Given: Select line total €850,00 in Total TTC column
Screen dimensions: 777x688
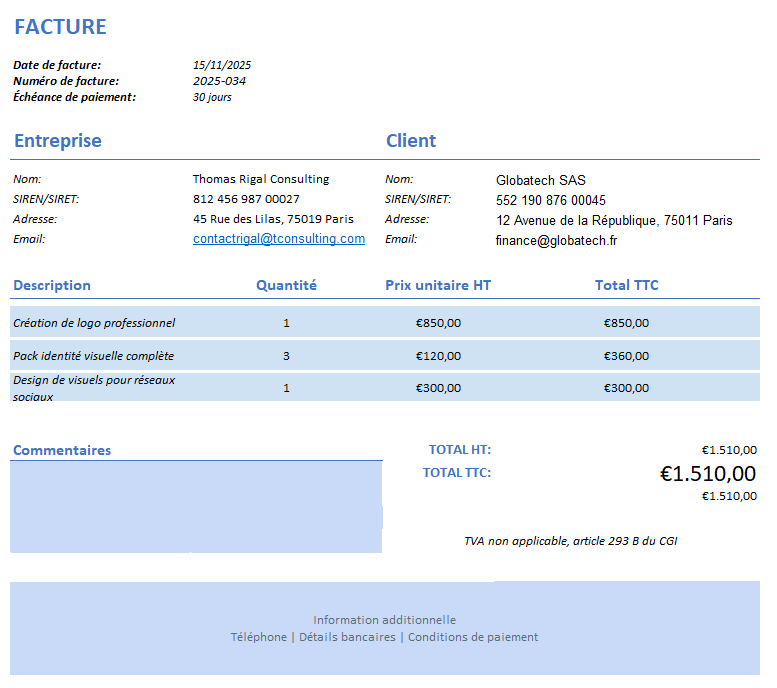Looking at the screenshot, I should [626, 323].
